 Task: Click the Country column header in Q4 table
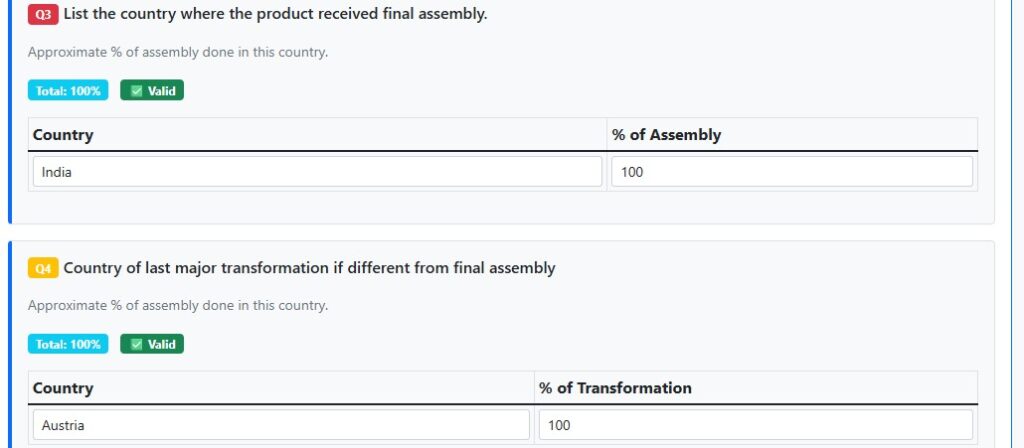click(x=63, y=388)
